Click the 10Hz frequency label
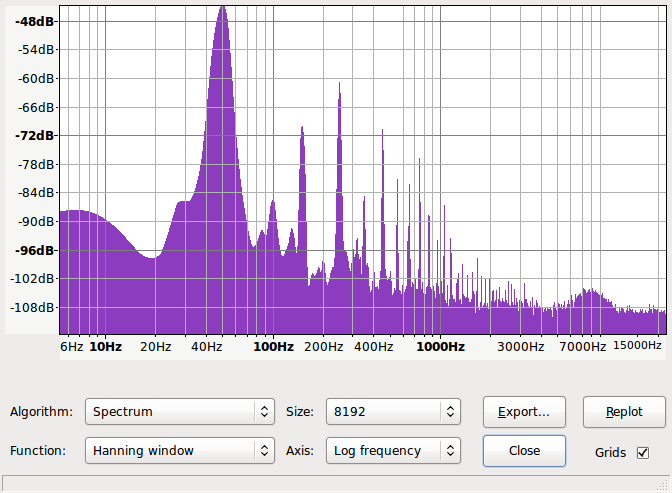672x493 pixels. pos(105,346)
